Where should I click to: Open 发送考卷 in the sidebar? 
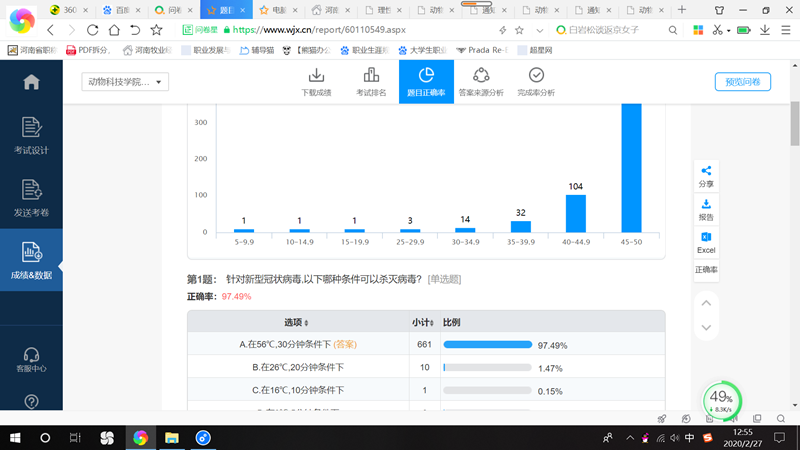pos(31,198)
